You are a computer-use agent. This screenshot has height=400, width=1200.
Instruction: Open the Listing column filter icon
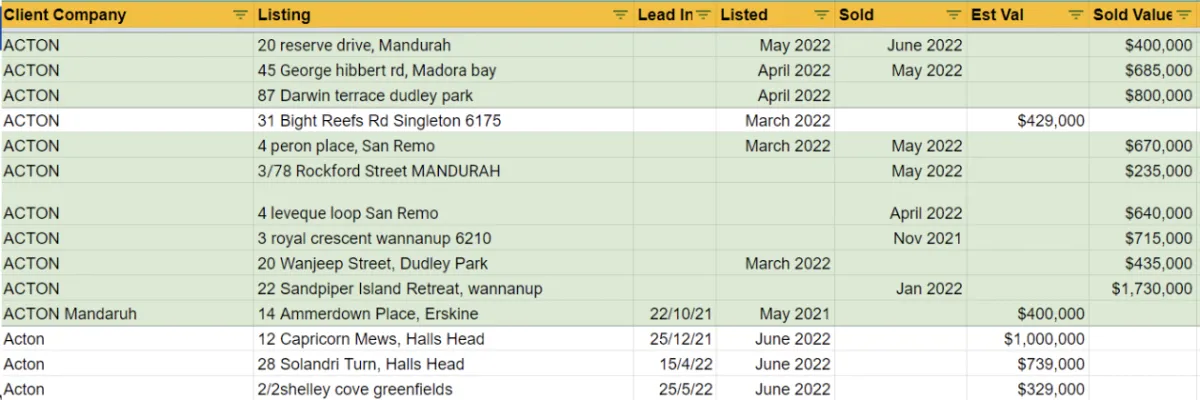tap(620, 15)
